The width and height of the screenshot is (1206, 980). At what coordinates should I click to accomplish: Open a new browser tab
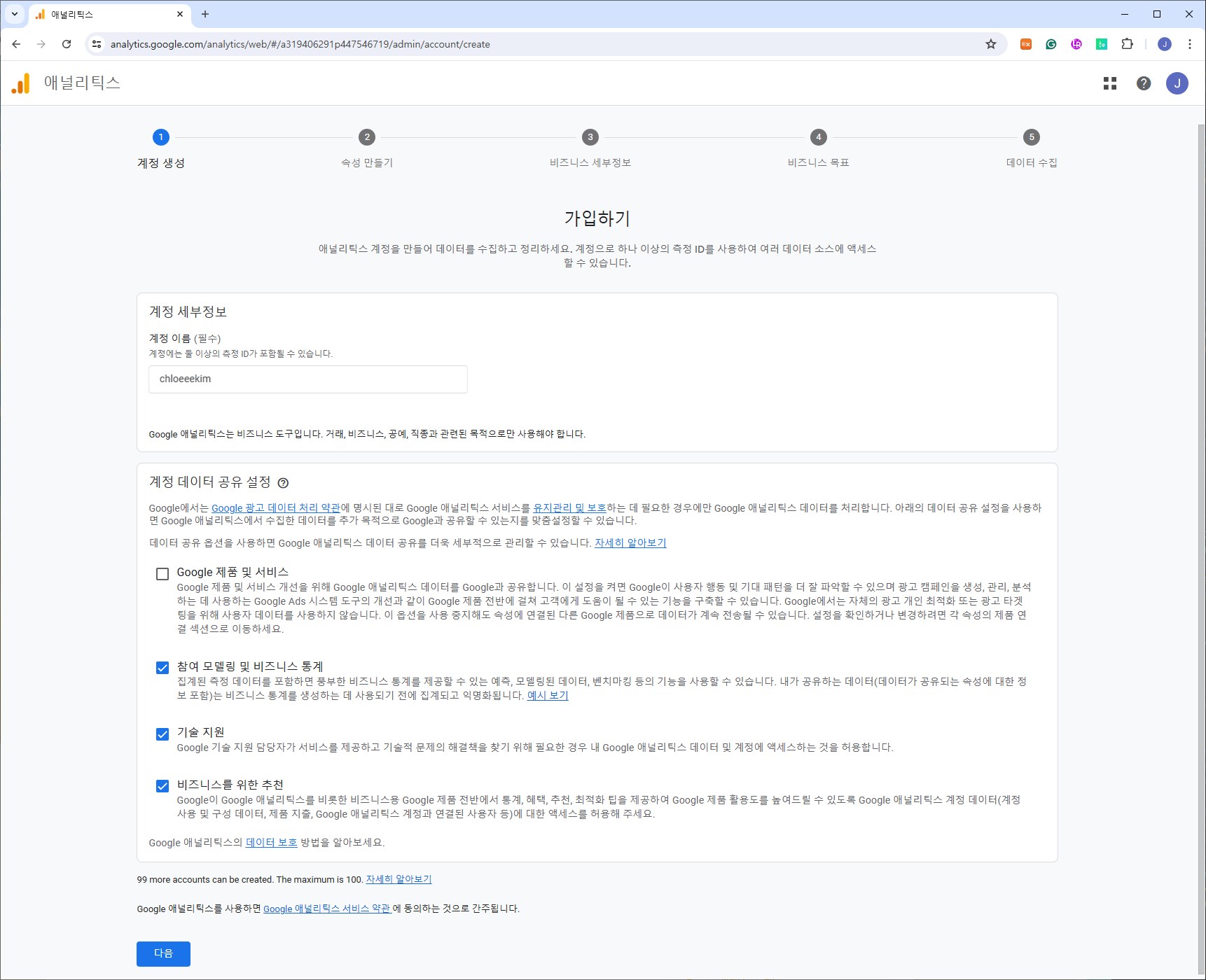(205, 14)
